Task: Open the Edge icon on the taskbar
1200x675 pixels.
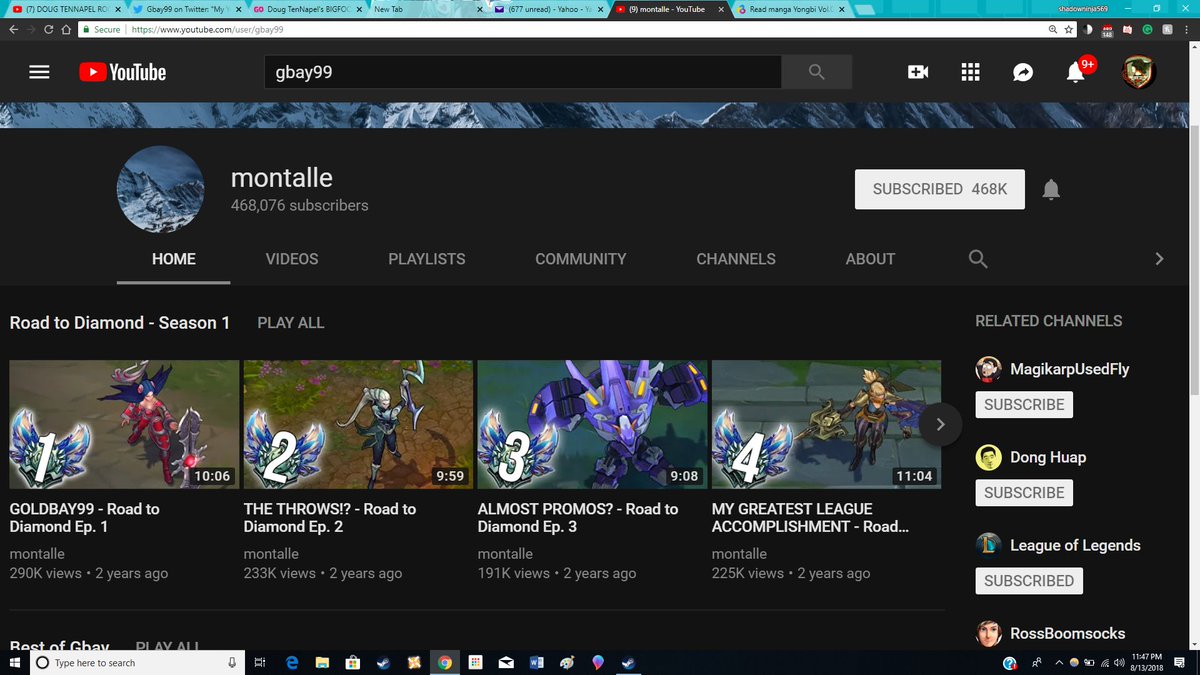Action: coord(292,663)
